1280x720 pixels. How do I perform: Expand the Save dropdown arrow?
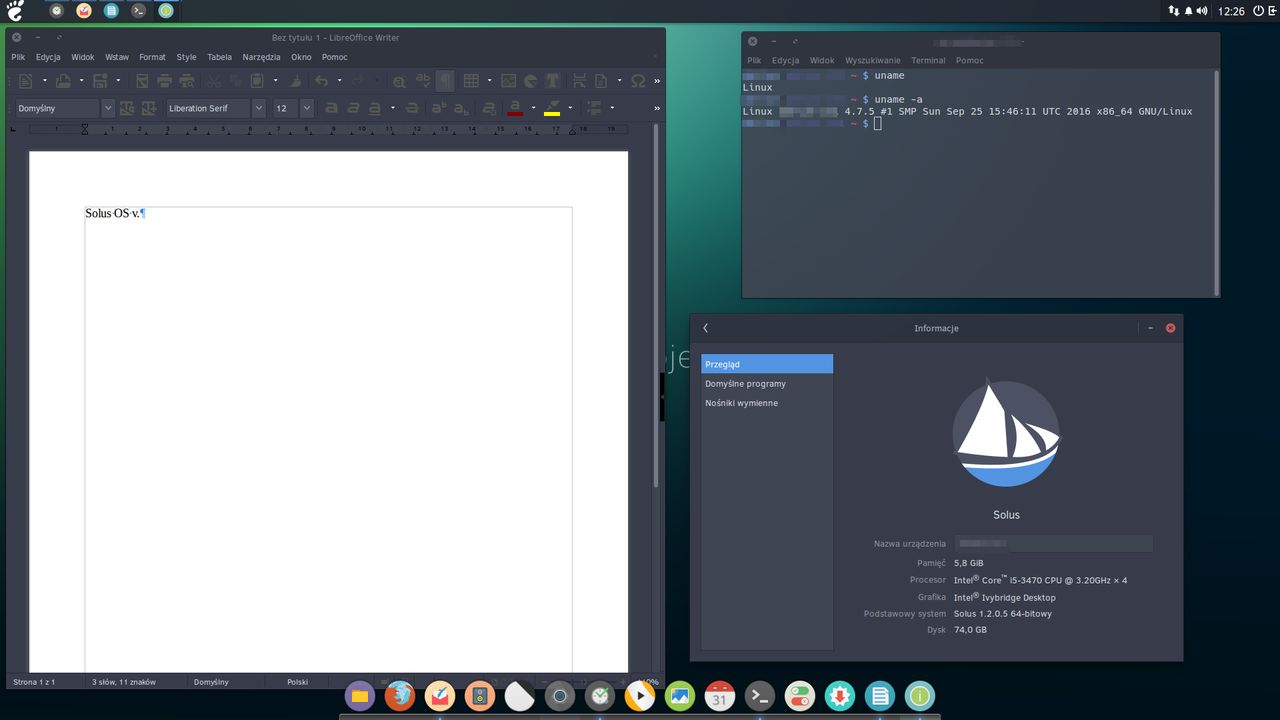pos(118,80)
